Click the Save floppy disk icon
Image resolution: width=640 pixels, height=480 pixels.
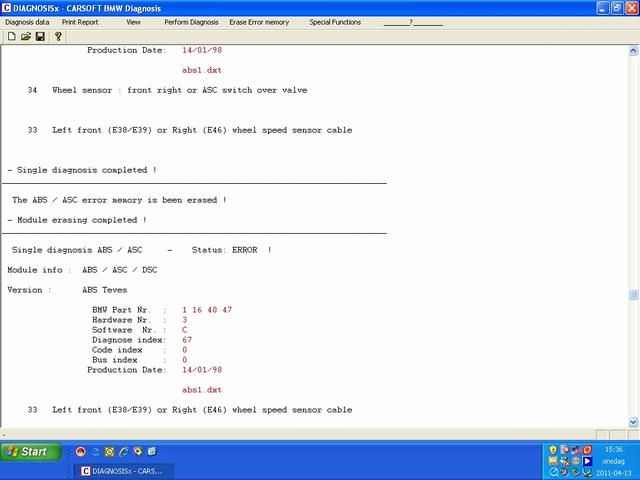pyautogui.click(x=40, y=36)
